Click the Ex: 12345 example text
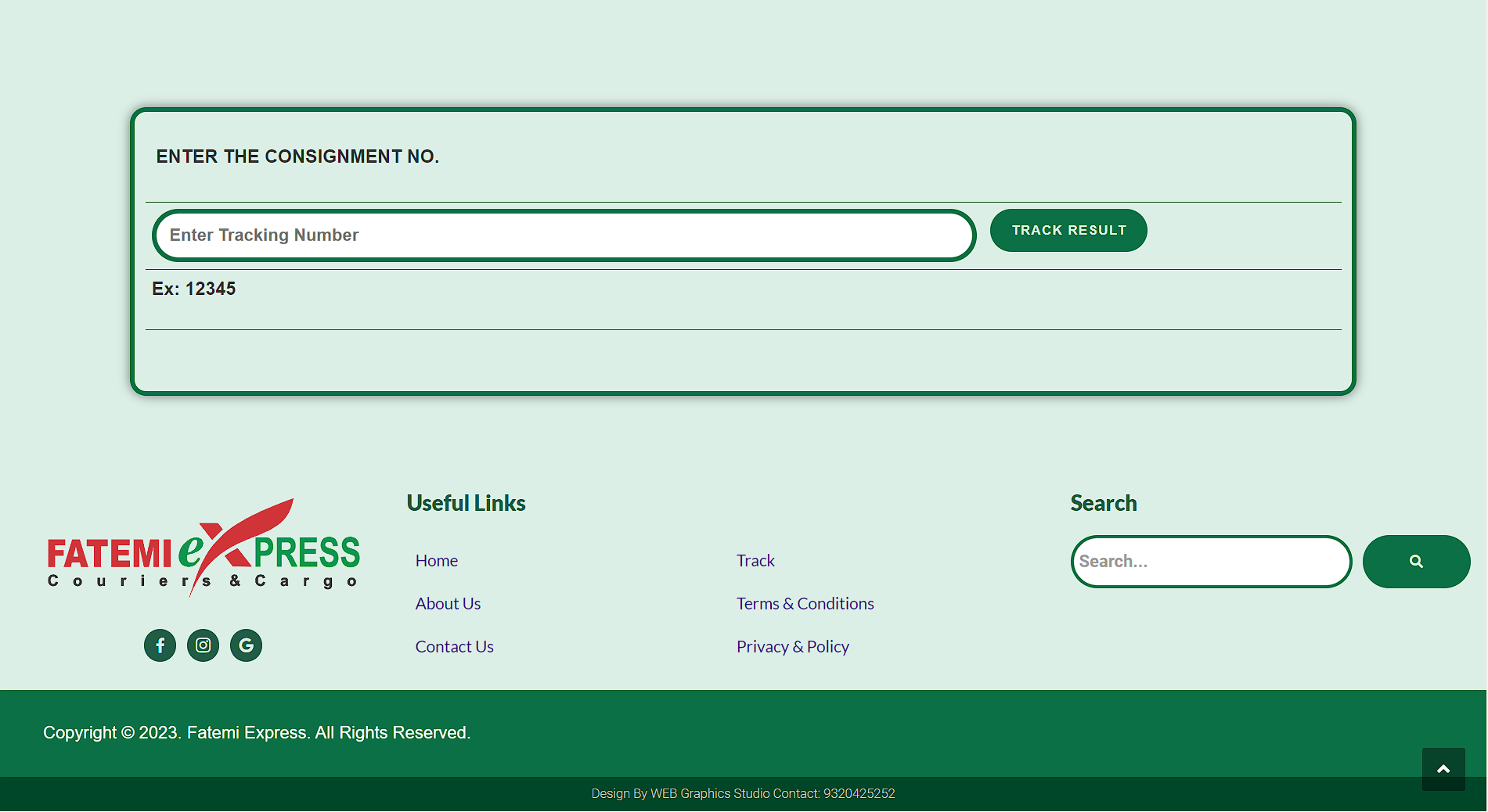Image resolution: width=1488 pixels, height=812 pixels. [193, 289]
